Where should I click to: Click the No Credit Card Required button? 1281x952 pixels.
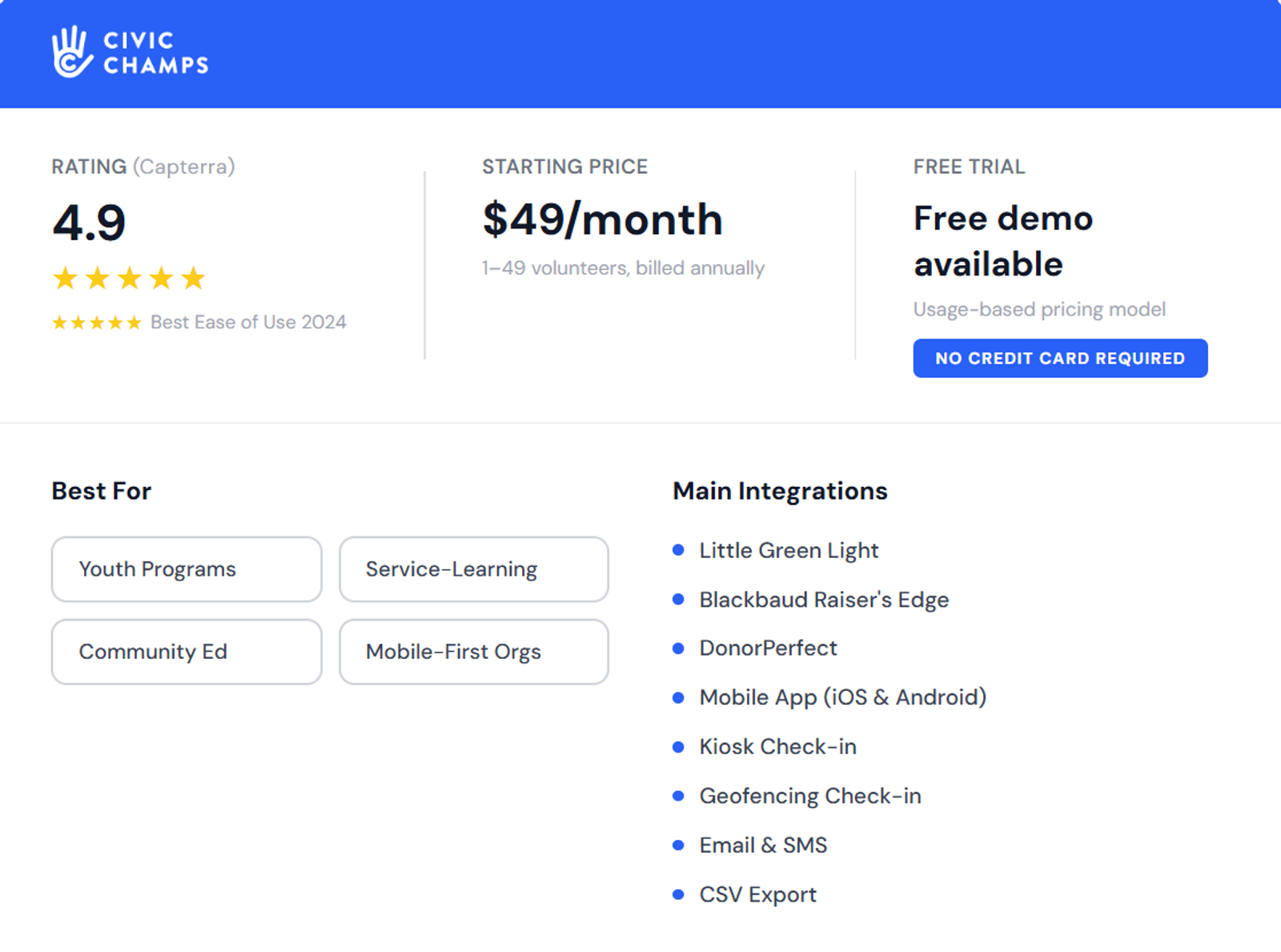1060,358
